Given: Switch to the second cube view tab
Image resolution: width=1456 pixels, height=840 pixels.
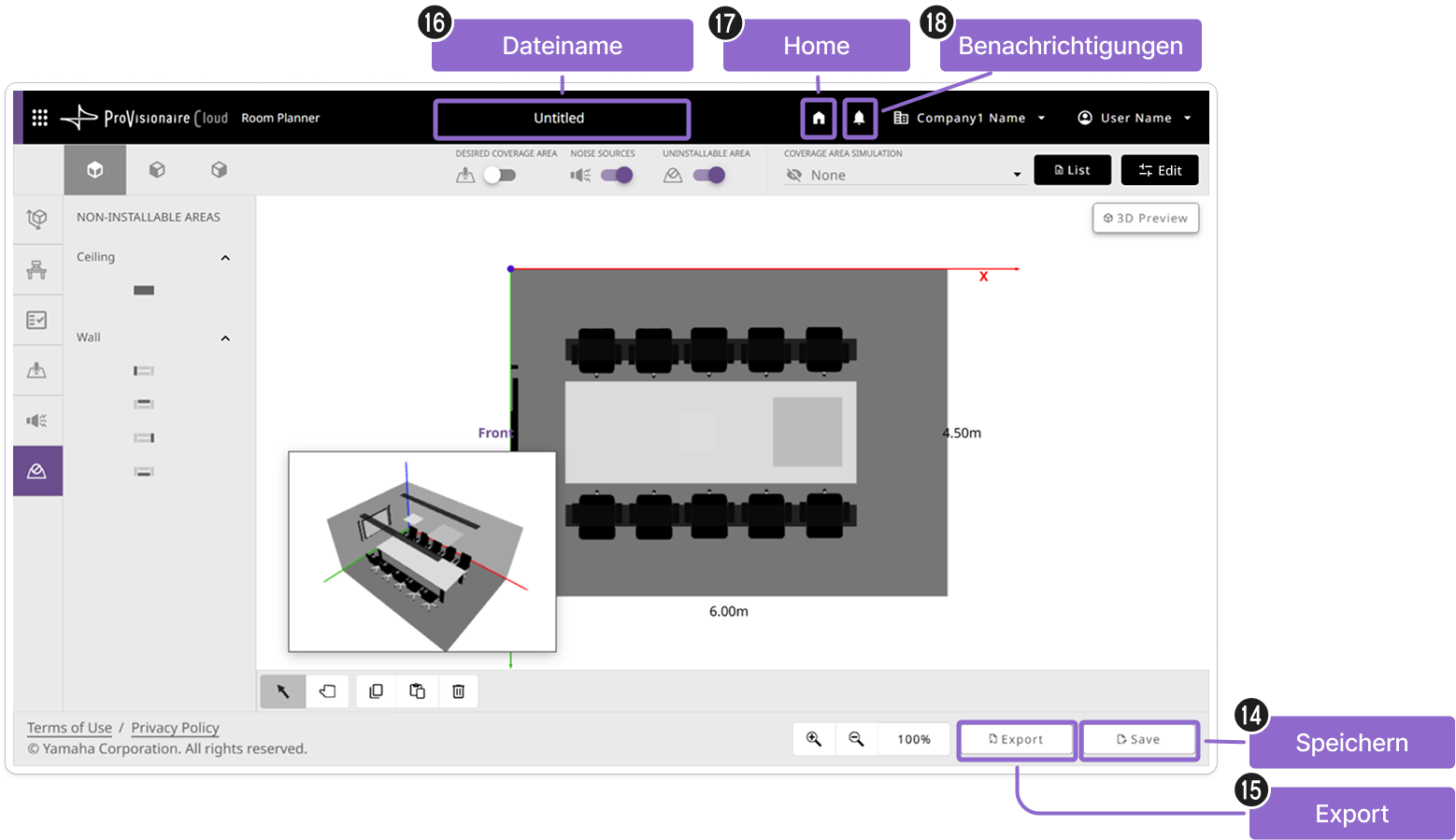Looking at the screenshot, I should 157,170.
